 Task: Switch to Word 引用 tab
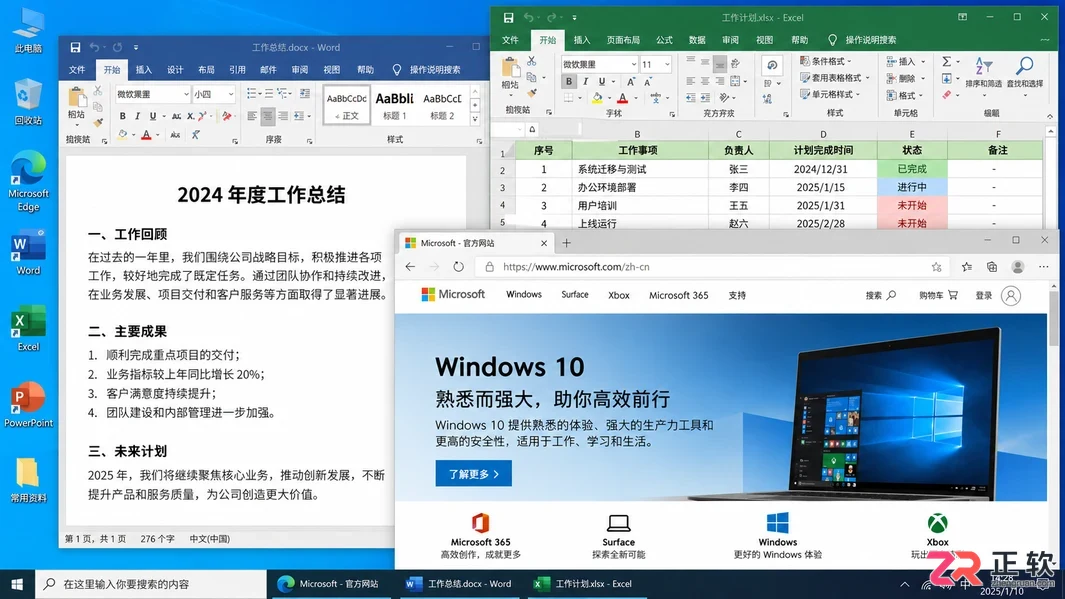237,70
